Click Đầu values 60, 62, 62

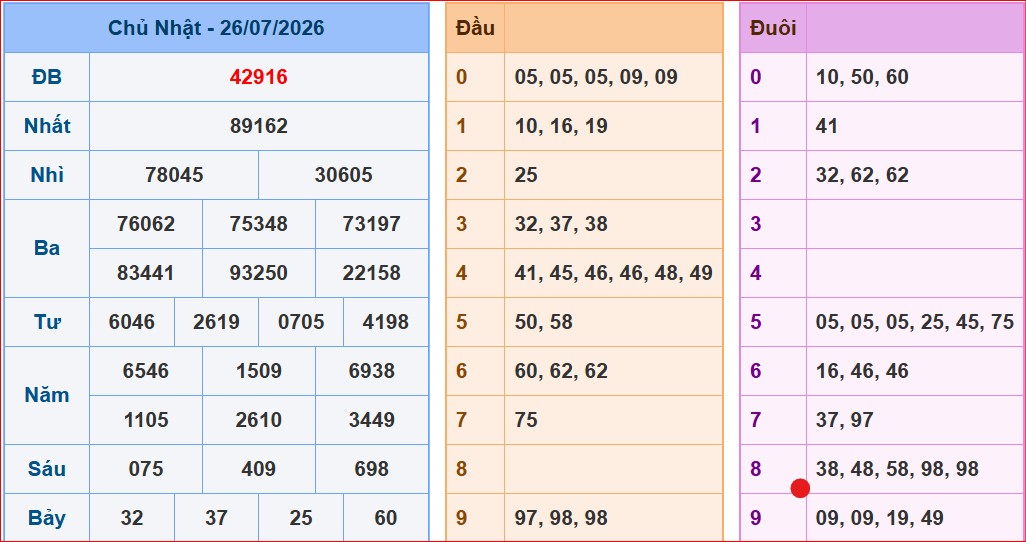[561, 371]
